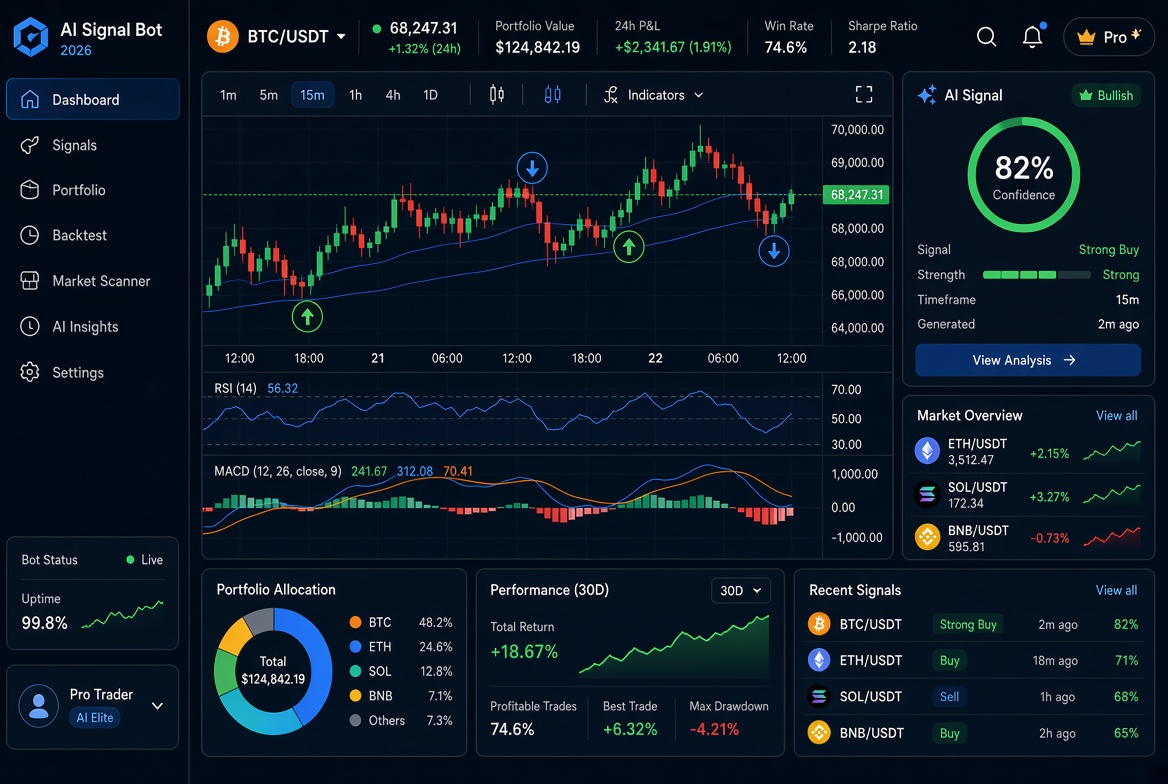
Task: Open the search magnifier icon
Action: pos(986,37)
